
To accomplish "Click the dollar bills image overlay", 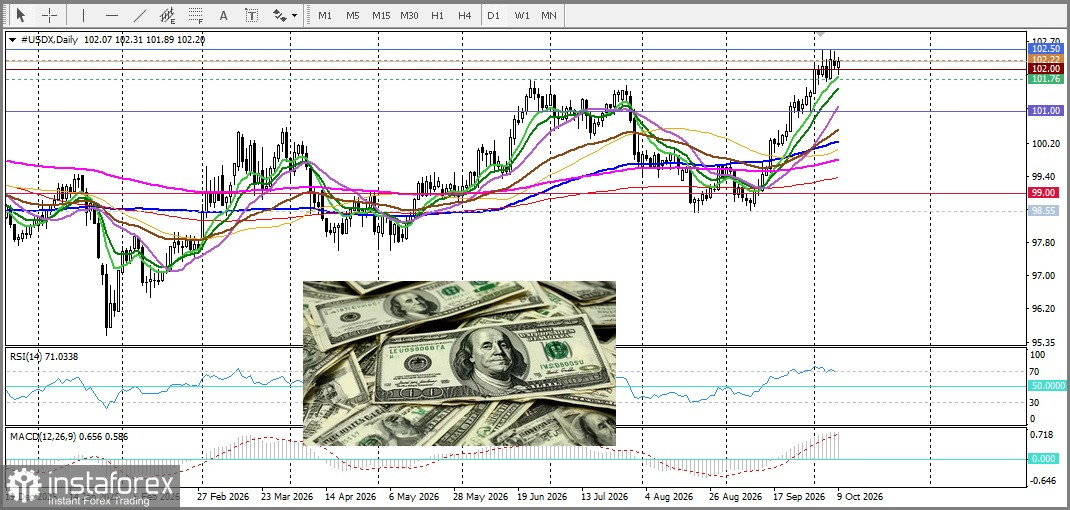I will [459, 363].
